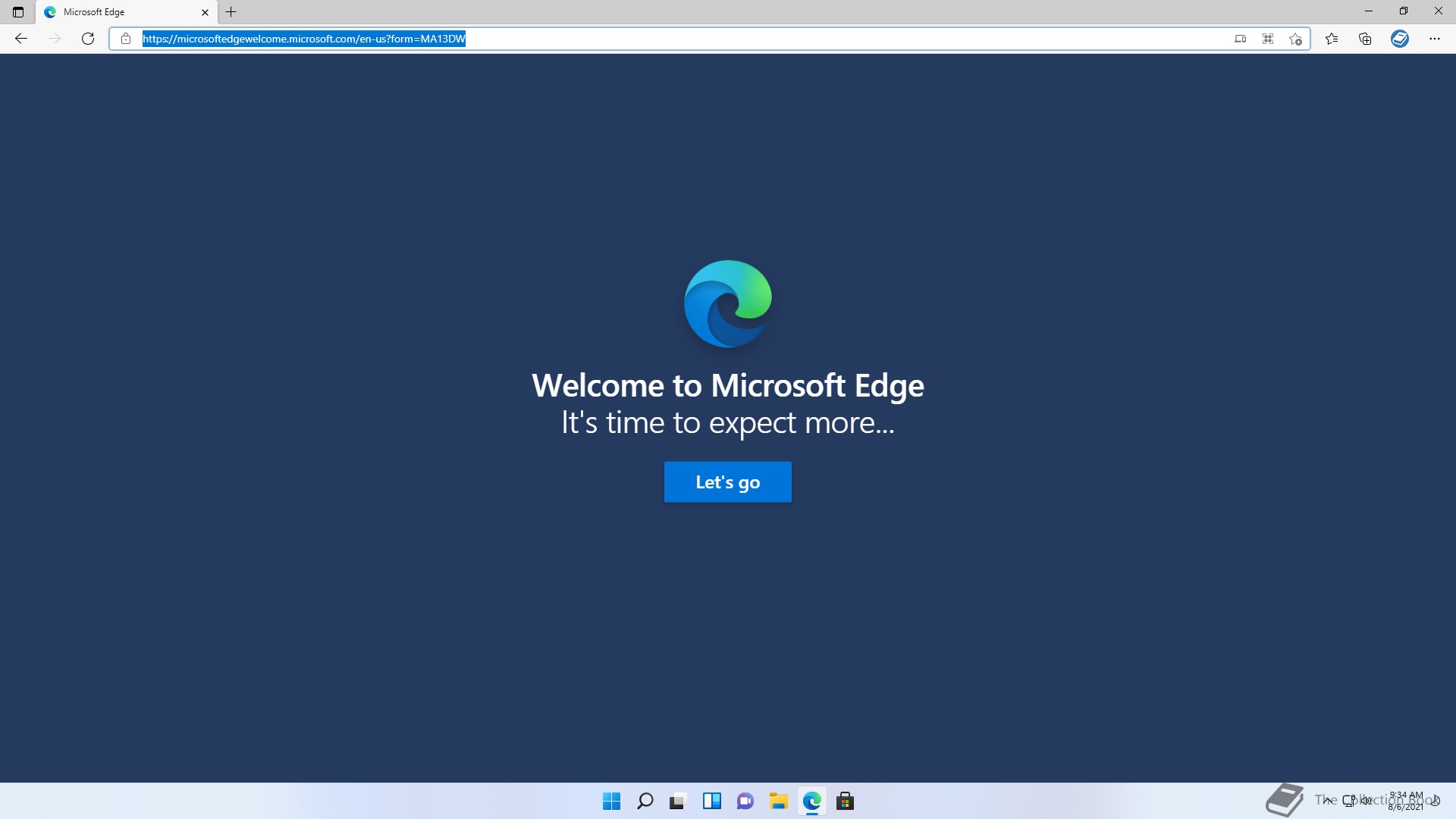This screenshot has width=1456, height=819.
Task: Launch Teams Chat from taskbar
Action: [x=745, y=801]
